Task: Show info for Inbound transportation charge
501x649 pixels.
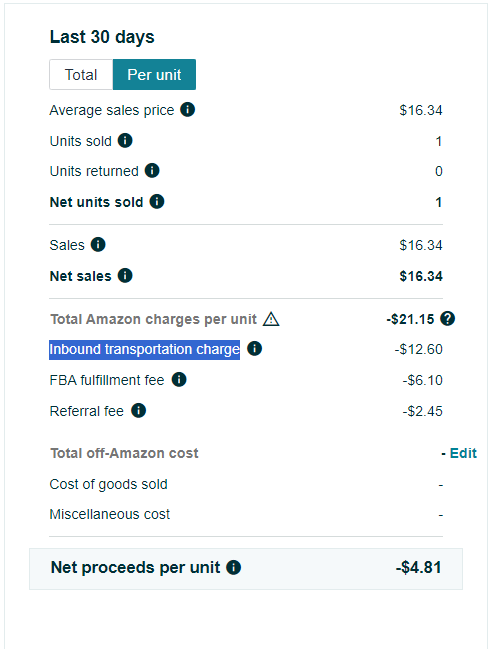Action: tap(255, 349)
